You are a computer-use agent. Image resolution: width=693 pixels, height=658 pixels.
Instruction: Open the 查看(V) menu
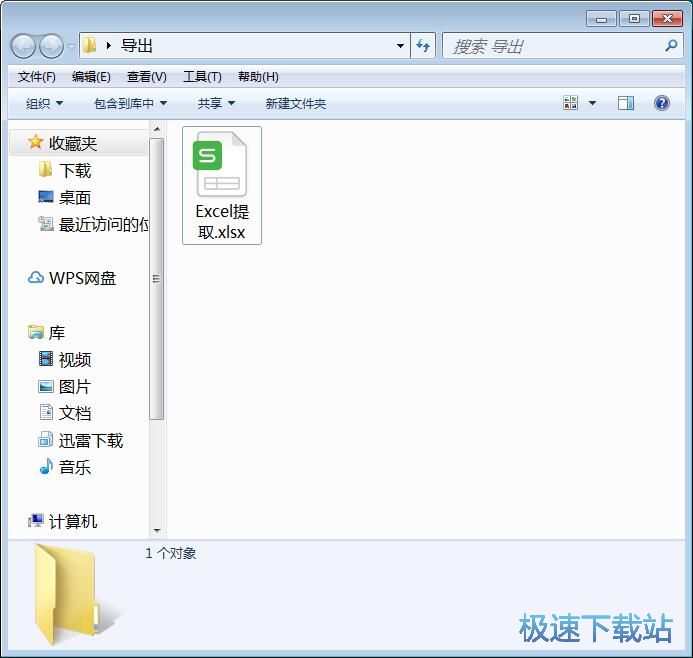click(x=147, y=77)
